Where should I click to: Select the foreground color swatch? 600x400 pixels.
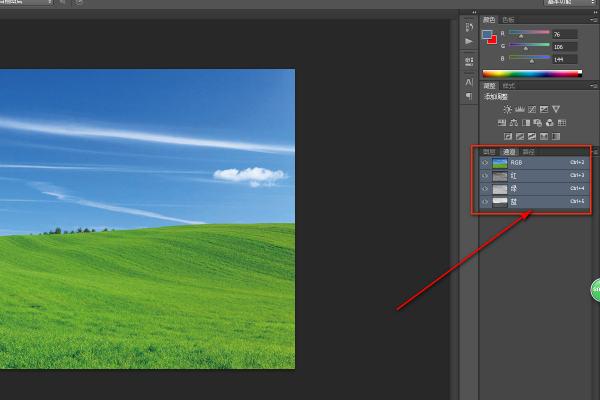pos(487,34)
